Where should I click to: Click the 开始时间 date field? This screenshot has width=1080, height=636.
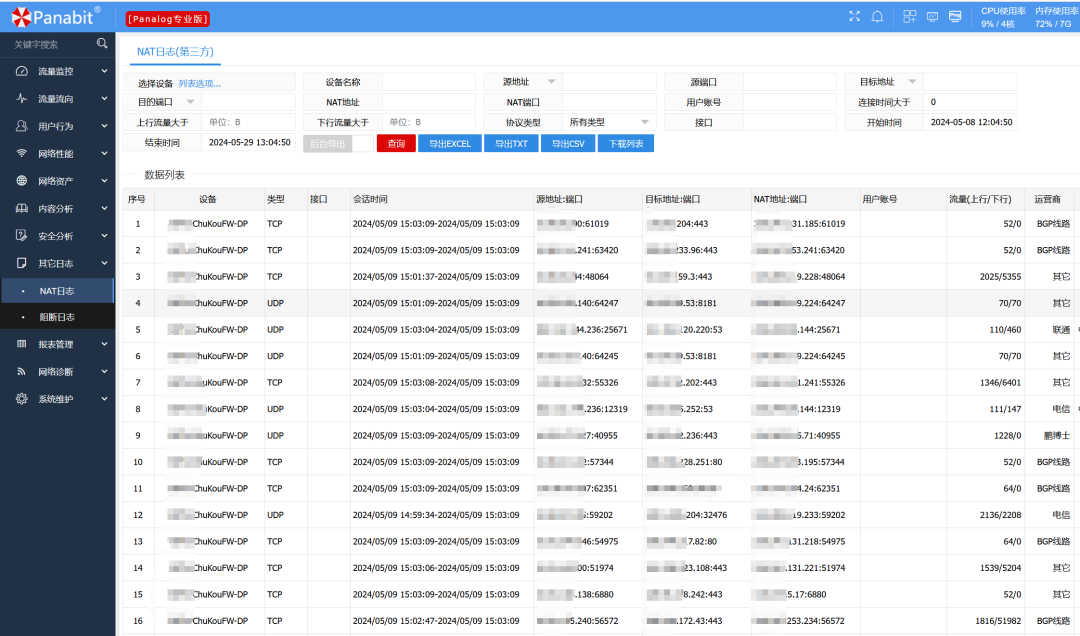[970, 122]
